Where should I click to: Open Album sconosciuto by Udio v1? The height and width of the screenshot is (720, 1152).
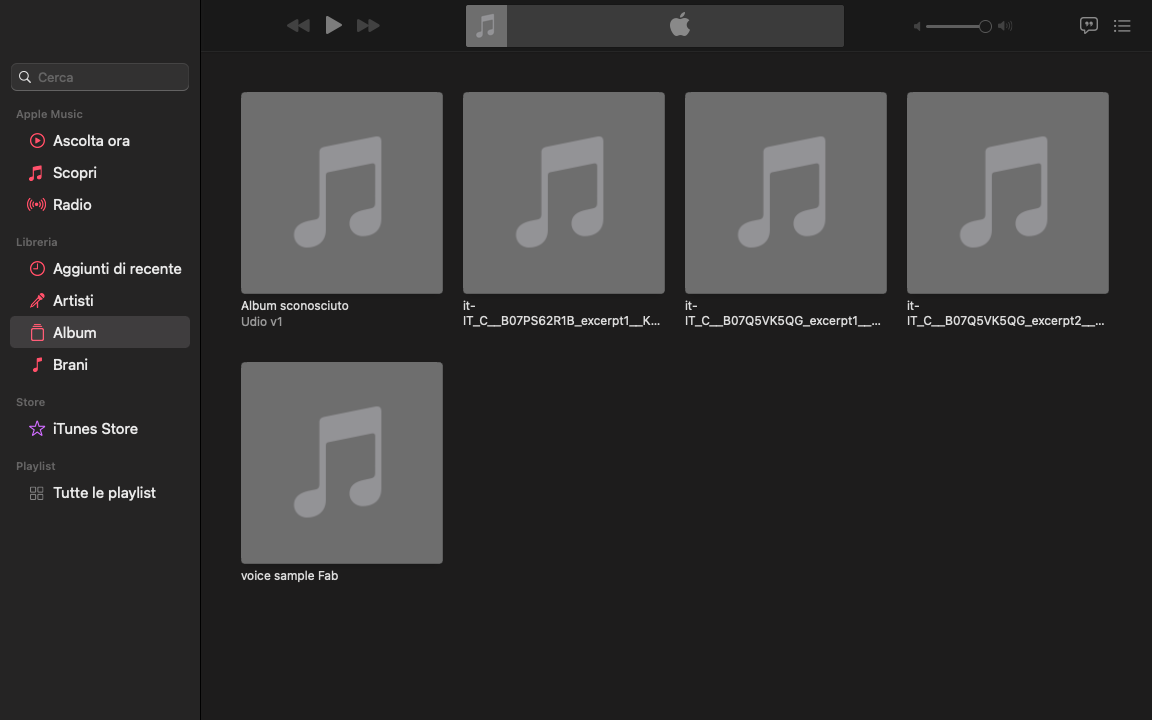[x=341, y=192]
